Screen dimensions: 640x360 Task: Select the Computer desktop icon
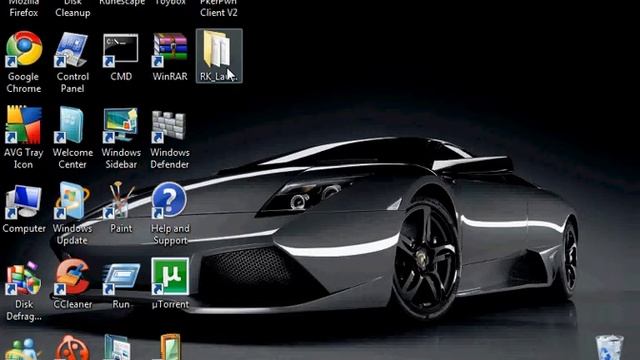[x=24, y=202]
